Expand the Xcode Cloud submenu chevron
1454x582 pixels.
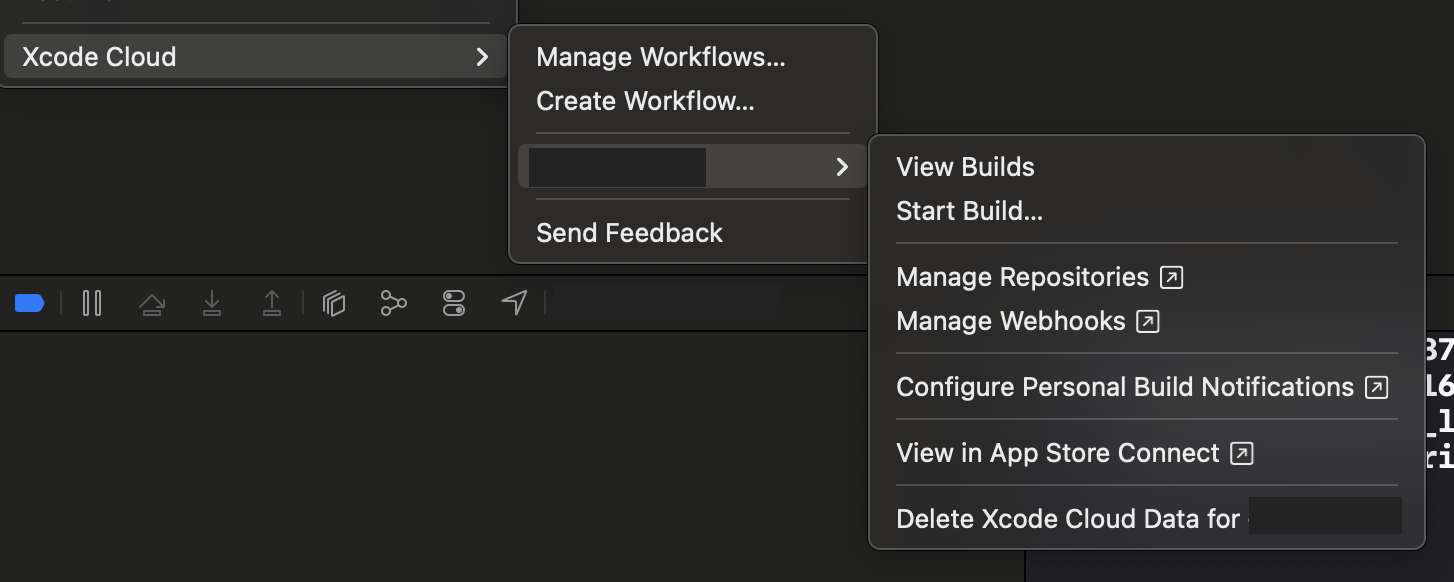(x=482, y=57)
